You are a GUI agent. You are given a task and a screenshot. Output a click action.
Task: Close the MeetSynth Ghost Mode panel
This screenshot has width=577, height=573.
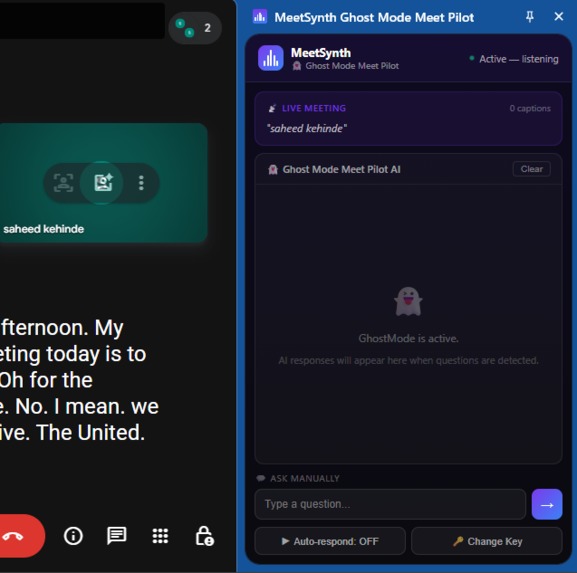(559, 17)
